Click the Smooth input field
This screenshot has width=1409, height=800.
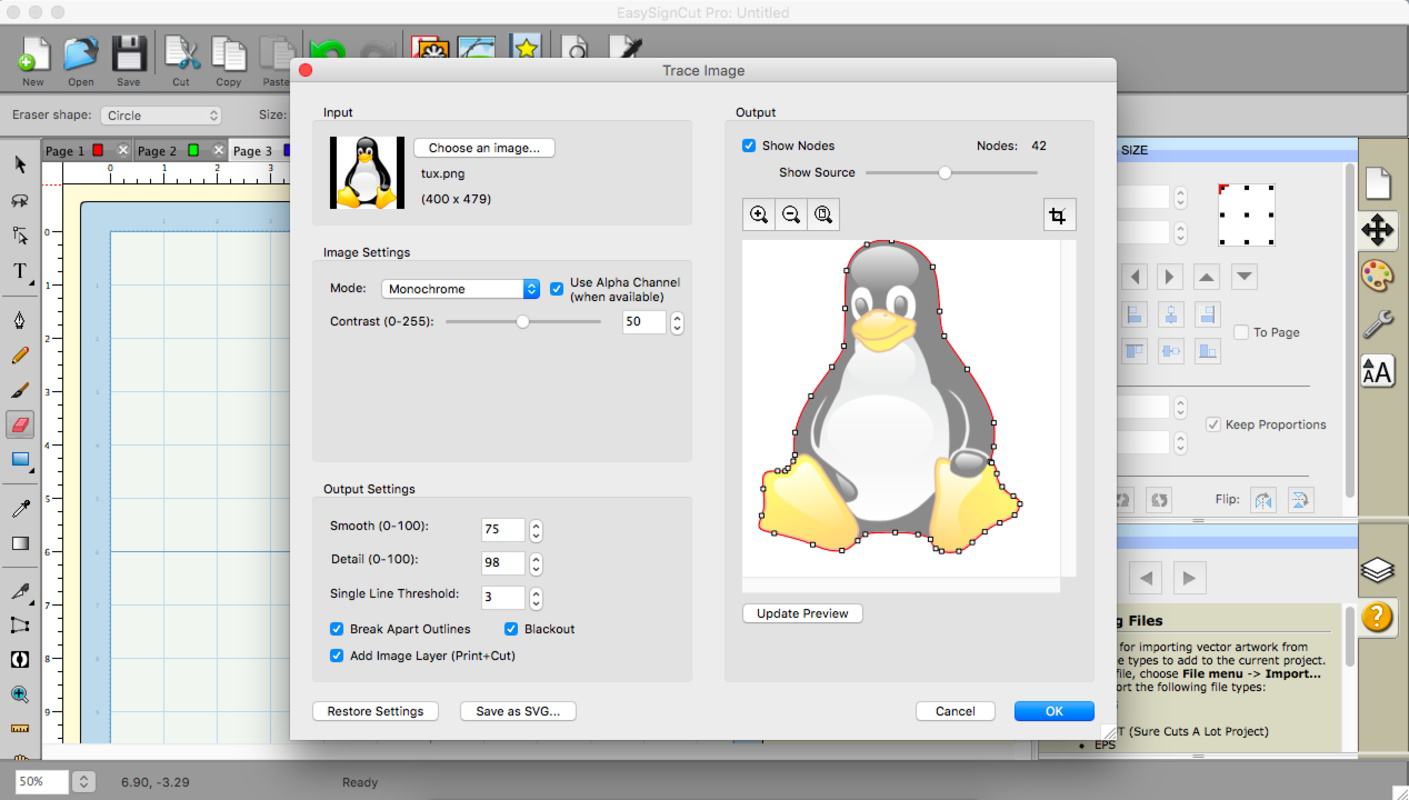pos(503,530)
